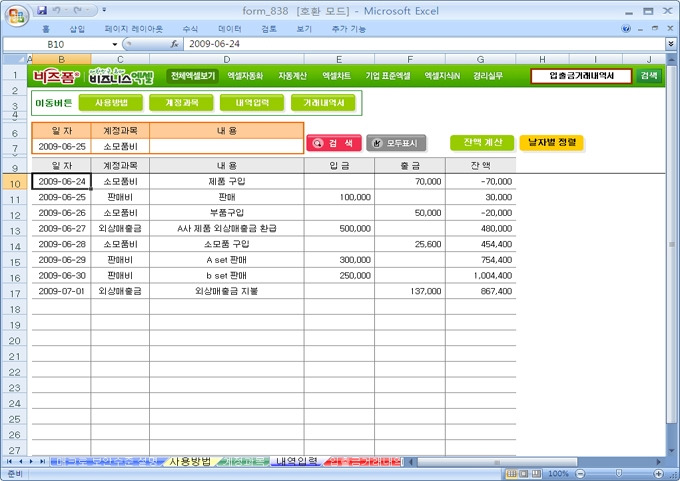The height and width of the screenshot is (481, 680).
Task: Select withdrawal cell 137,000
Action: pos(410,291)
